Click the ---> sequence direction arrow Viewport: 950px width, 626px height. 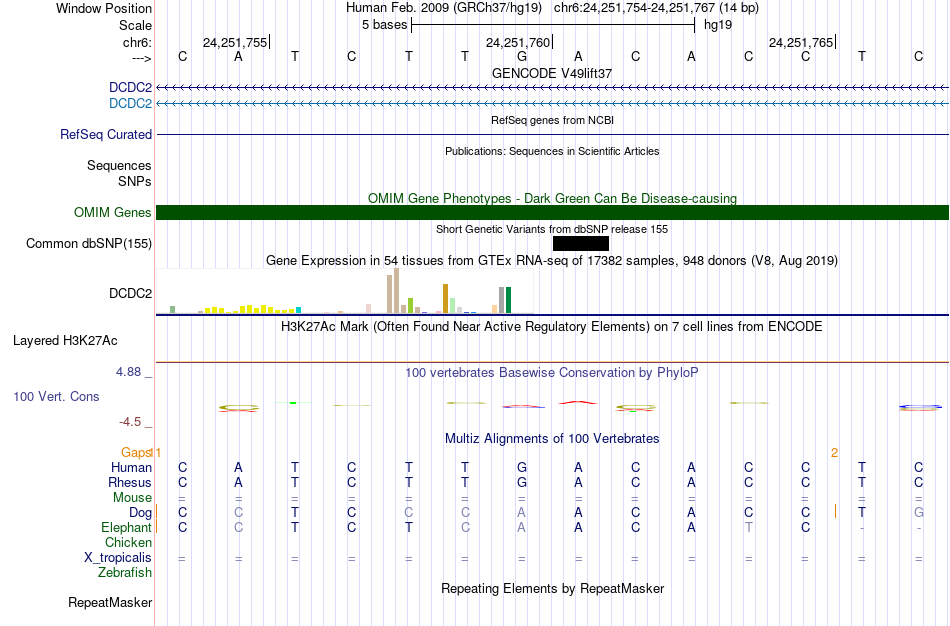(x=142, y=58)
